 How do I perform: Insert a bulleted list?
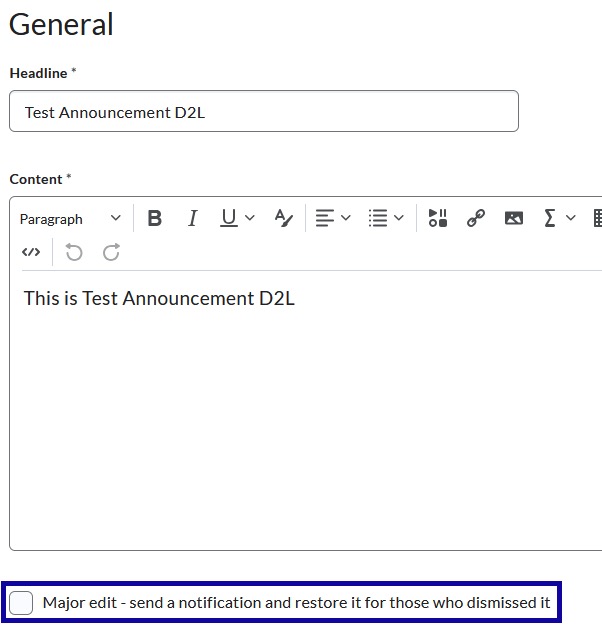pos(378,218)
